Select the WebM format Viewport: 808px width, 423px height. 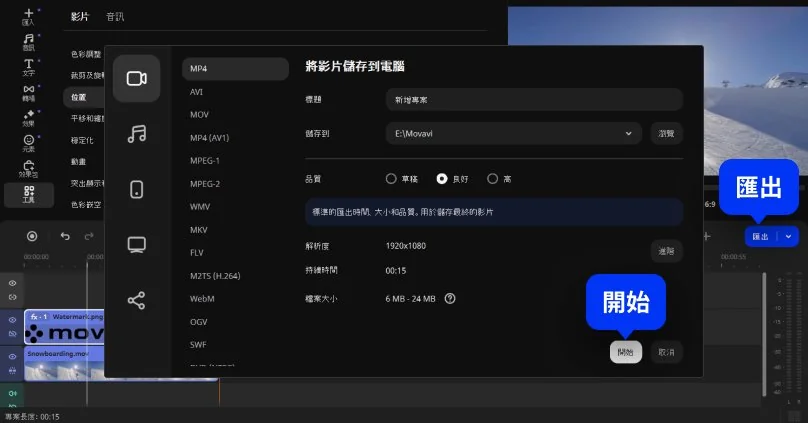coord(202,298)
